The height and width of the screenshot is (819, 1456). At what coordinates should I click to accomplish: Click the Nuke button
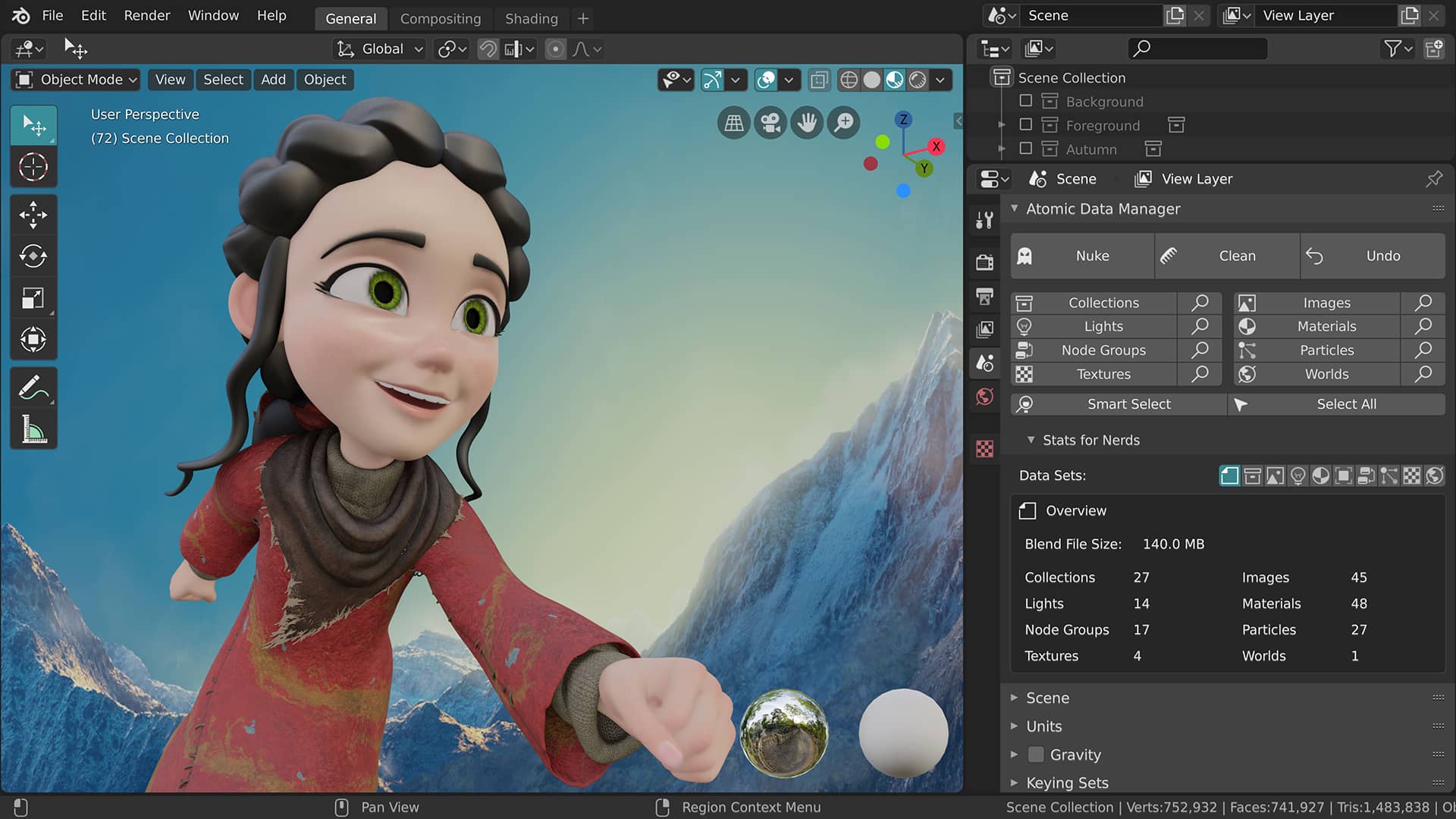[1082, 256]
